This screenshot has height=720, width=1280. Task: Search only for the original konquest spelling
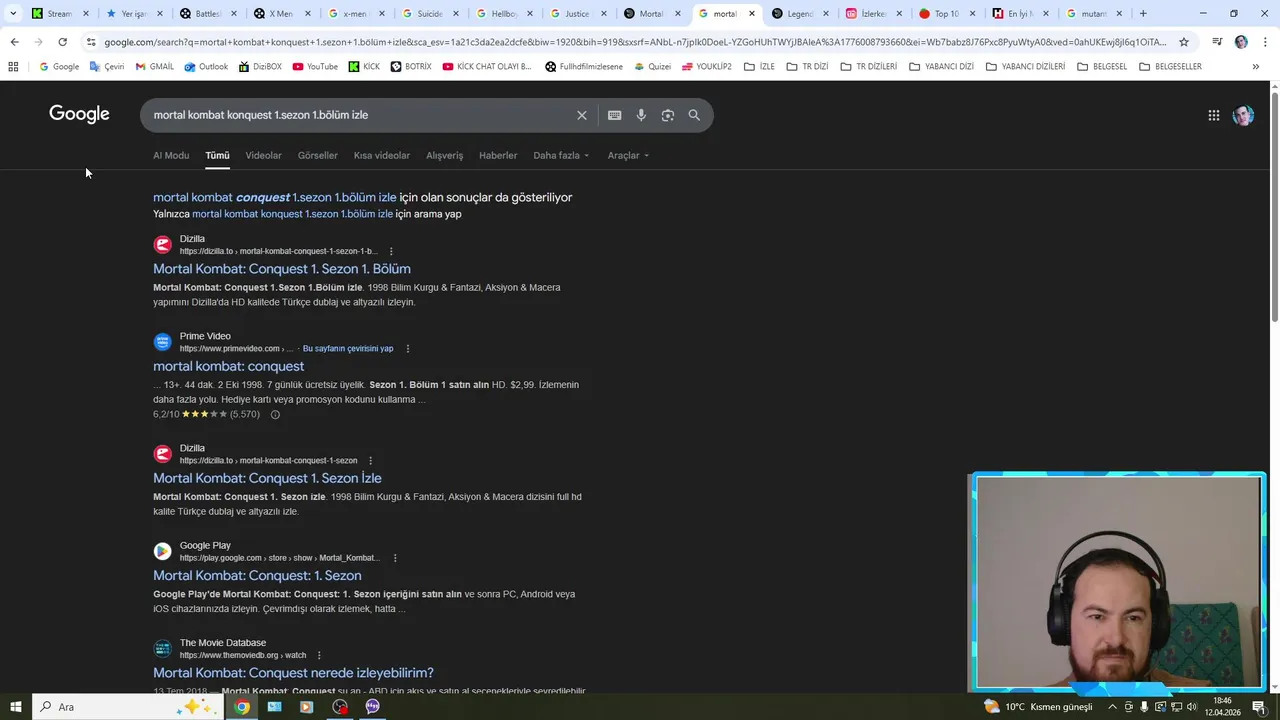(x=292, y=214)
